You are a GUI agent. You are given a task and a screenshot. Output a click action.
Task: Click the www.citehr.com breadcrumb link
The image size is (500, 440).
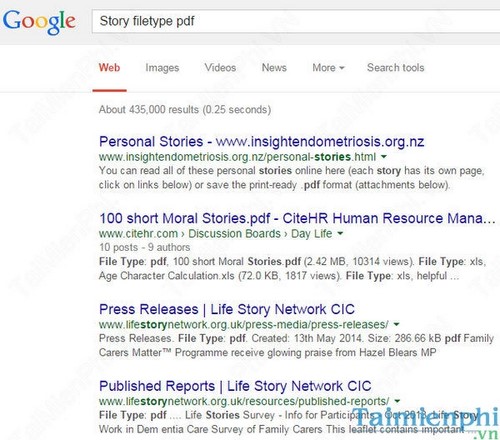tap(138, 234)
